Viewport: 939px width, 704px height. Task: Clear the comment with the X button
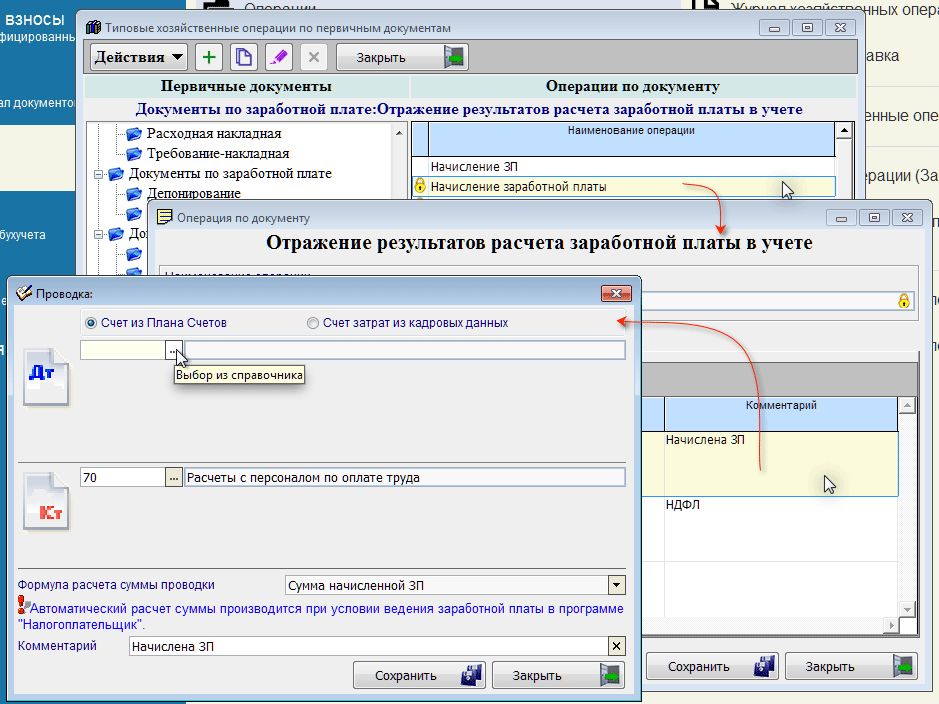(616, 647)
